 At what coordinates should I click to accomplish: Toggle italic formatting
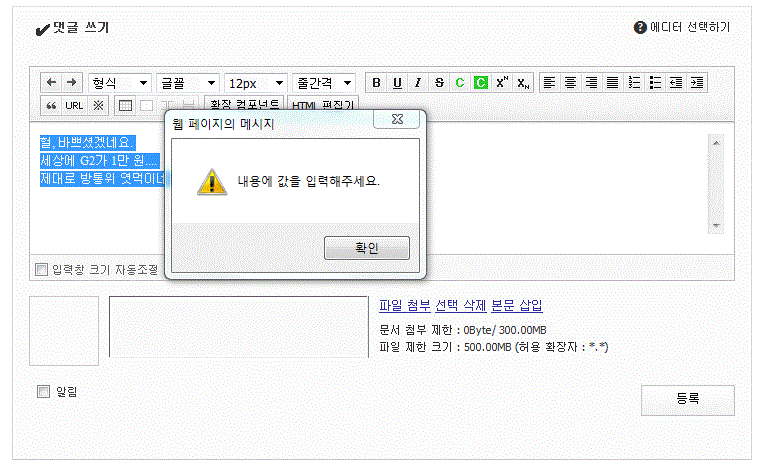coord(418,83)
